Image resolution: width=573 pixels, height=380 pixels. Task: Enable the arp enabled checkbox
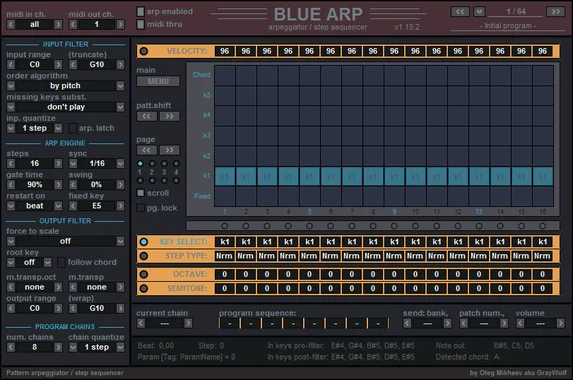coord(140,12)
